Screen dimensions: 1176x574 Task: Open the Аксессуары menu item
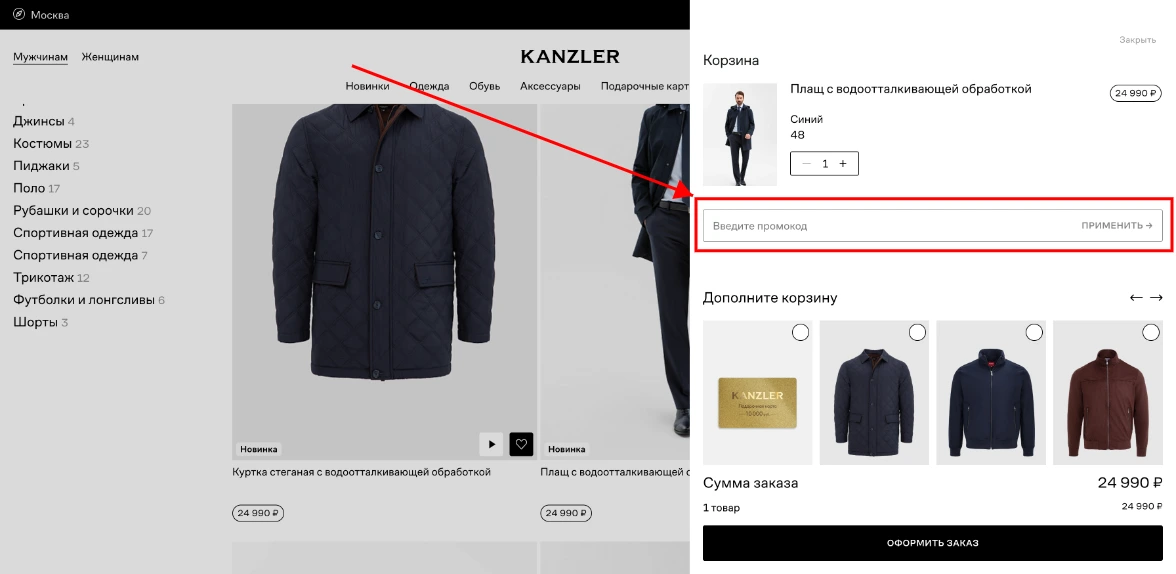tap(550, 86)
